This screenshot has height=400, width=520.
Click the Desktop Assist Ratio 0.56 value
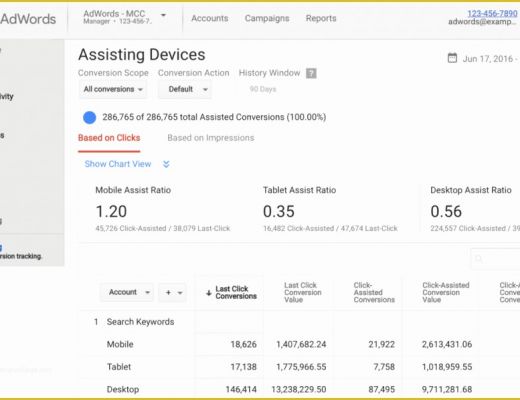click(x=446, y=211)
